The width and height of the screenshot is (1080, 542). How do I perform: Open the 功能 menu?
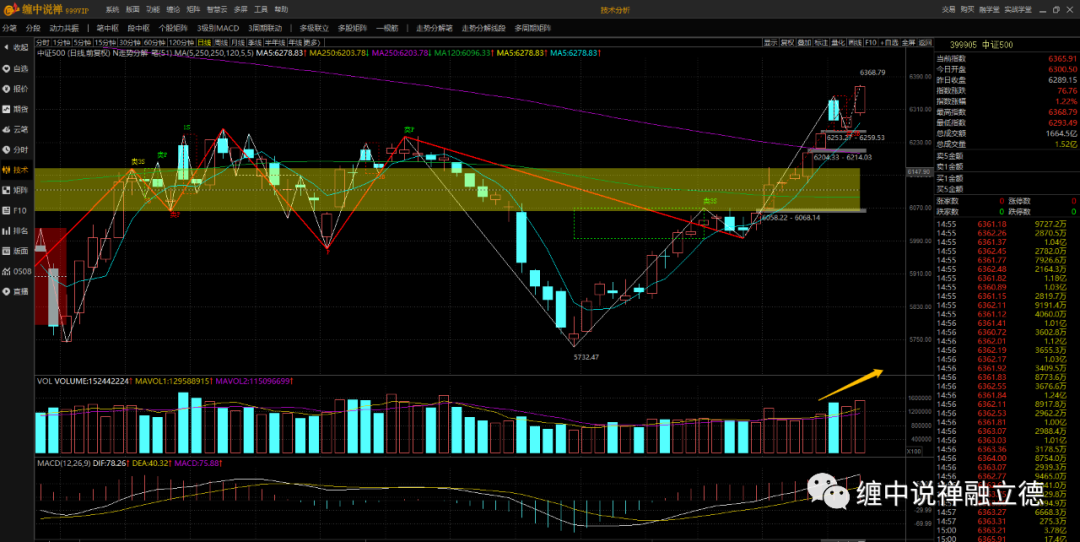tap(153, 10)
